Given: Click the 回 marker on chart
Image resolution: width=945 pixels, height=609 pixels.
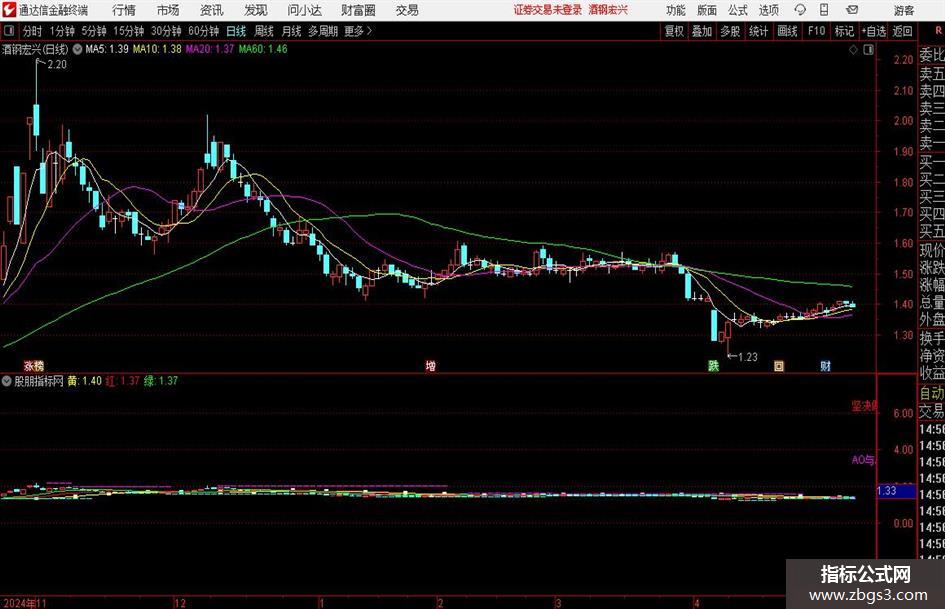Looking at the screenshot, I should pos(779,365).
